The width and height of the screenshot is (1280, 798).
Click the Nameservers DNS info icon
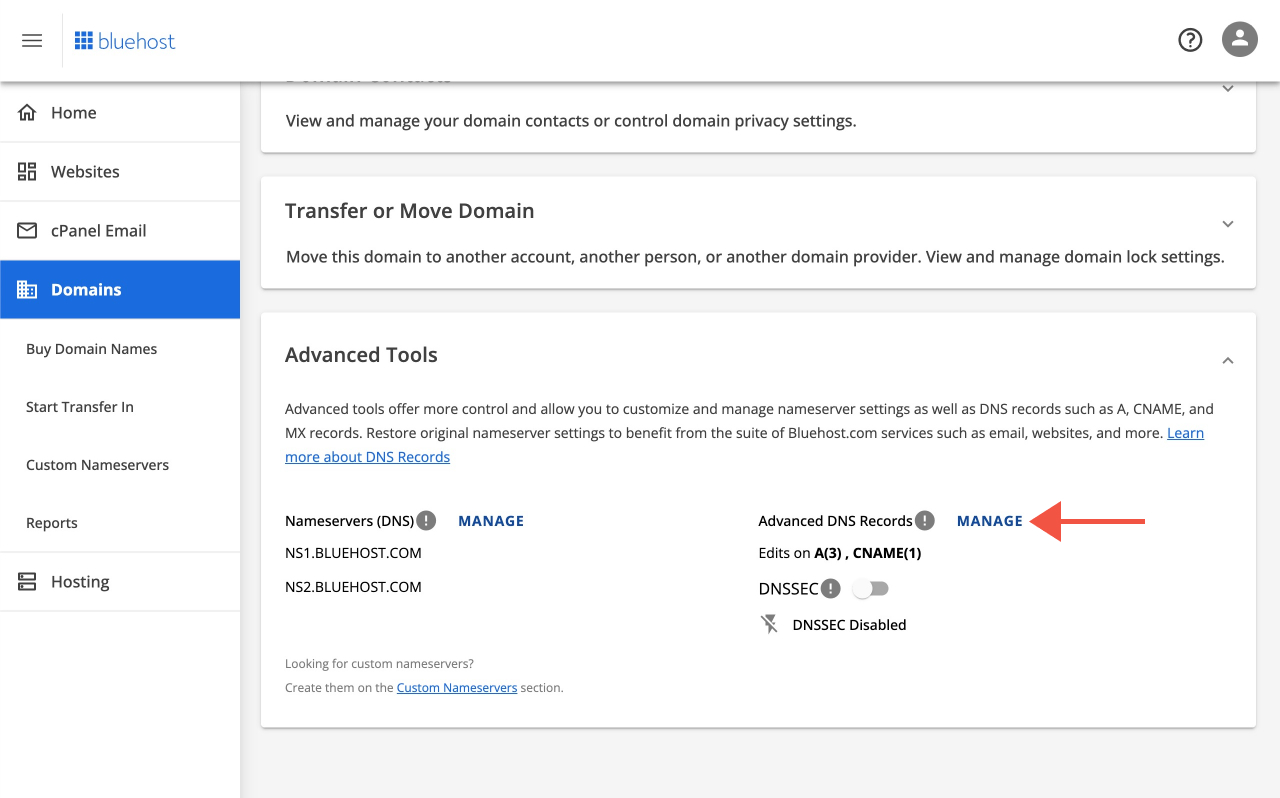[428, 520]
